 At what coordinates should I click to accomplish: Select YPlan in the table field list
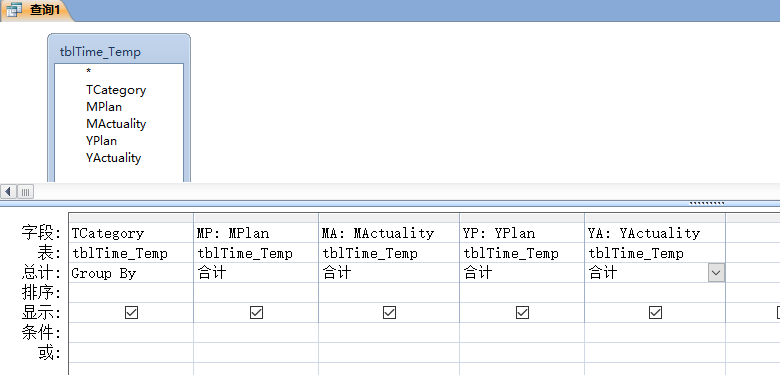click(101, 141)
